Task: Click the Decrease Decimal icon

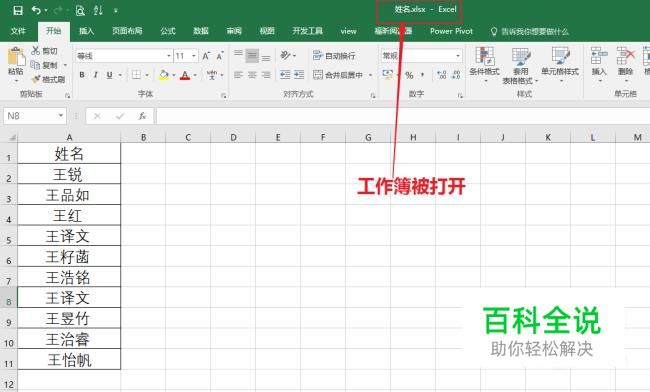Action: point(456,75)
